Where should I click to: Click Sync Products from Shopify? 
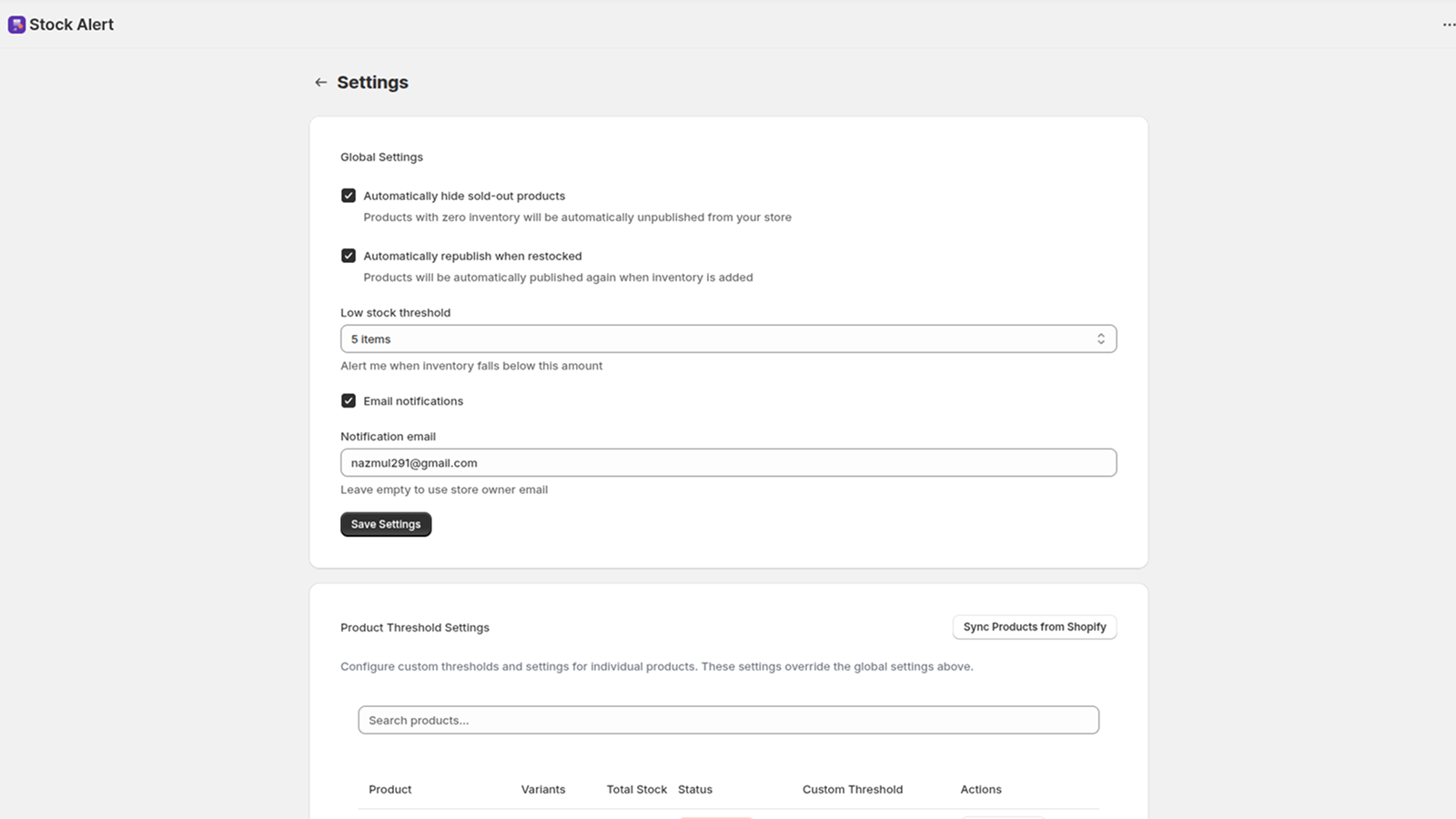point(1034,626)
